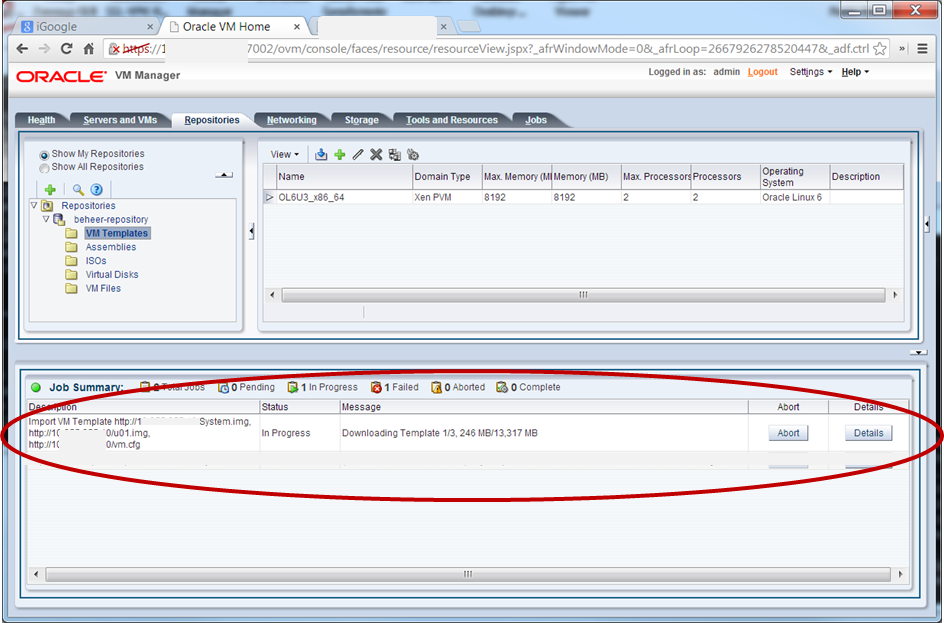The image size is (944, 623).
Task: Click the Clone template icon
Action: [x=394, y=155]
